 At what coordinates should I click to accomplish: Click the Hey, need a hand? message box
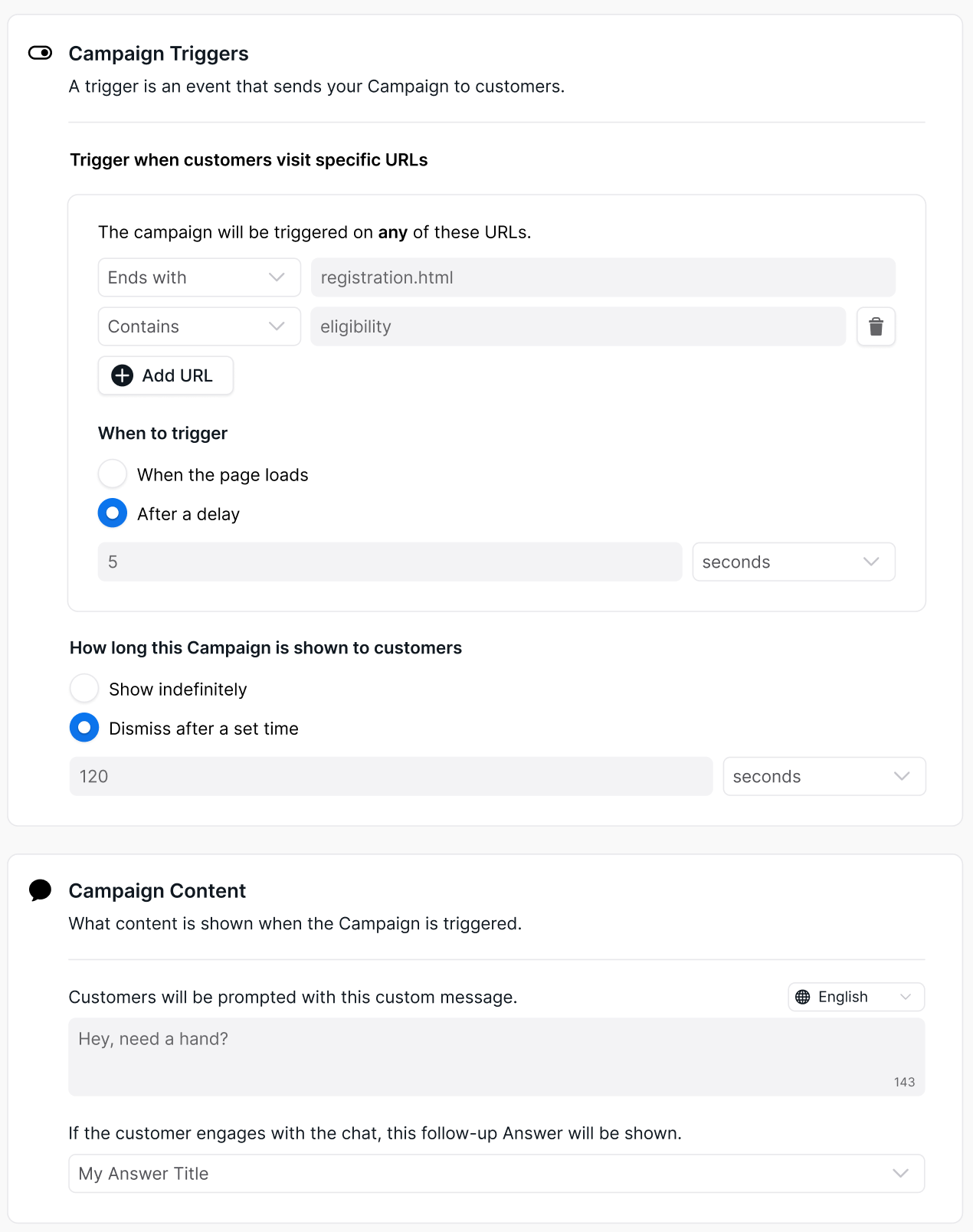point(496,1057)
